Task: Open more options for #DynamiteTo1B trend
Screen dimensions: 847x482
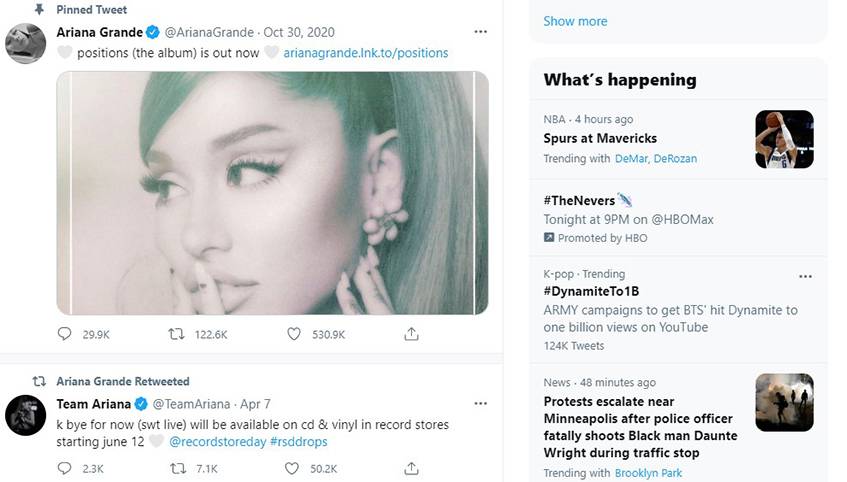Action: [805, 276]
